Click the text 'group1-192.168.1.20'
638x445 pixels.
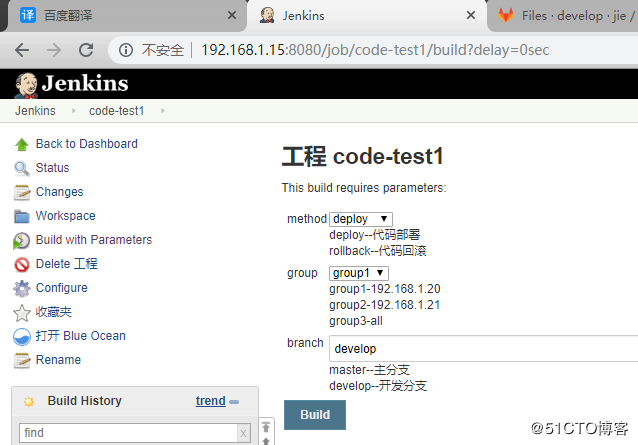pos(385,289)
